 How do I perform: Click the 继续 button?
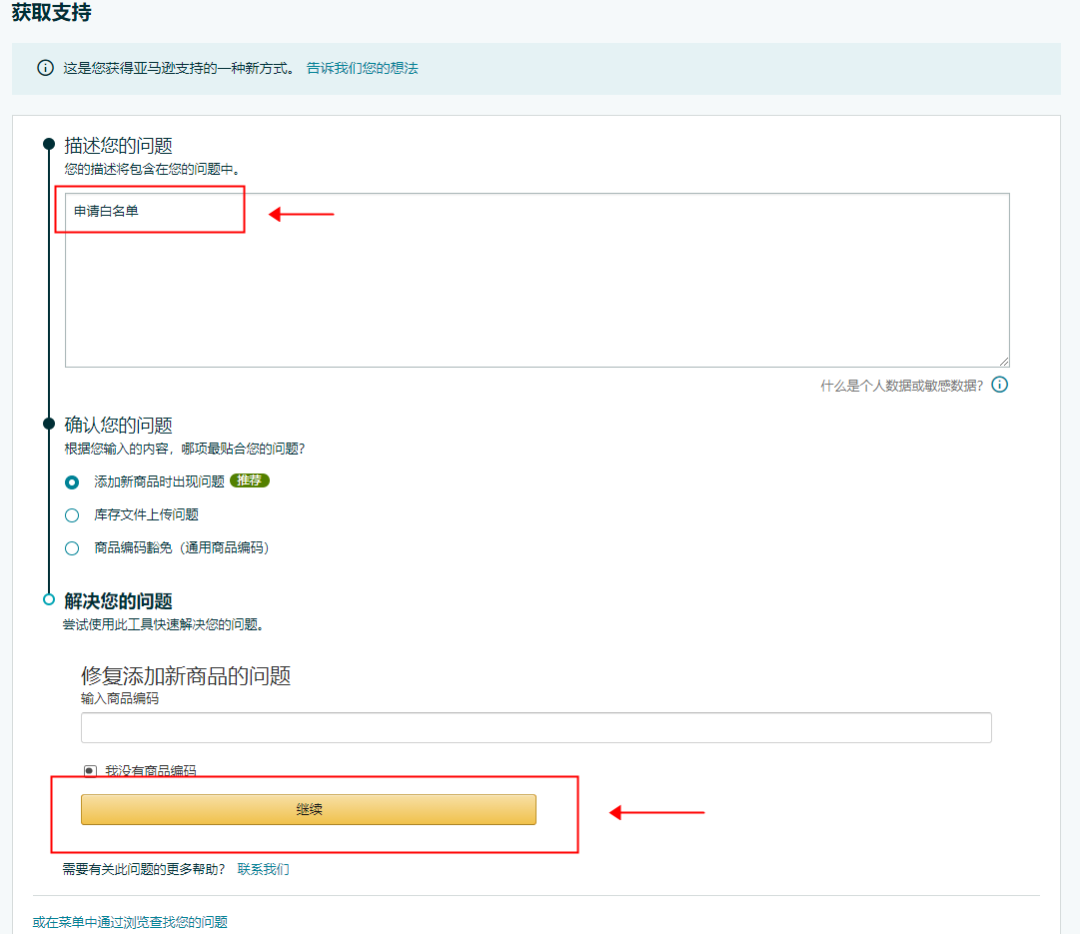click(308, 809)
